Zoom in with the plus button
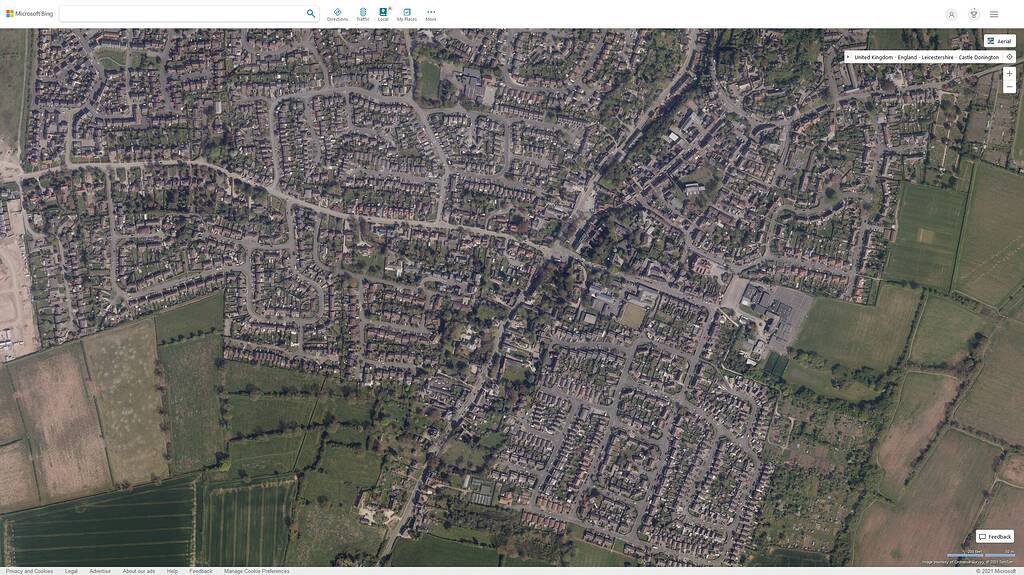 click(1009, 74)
